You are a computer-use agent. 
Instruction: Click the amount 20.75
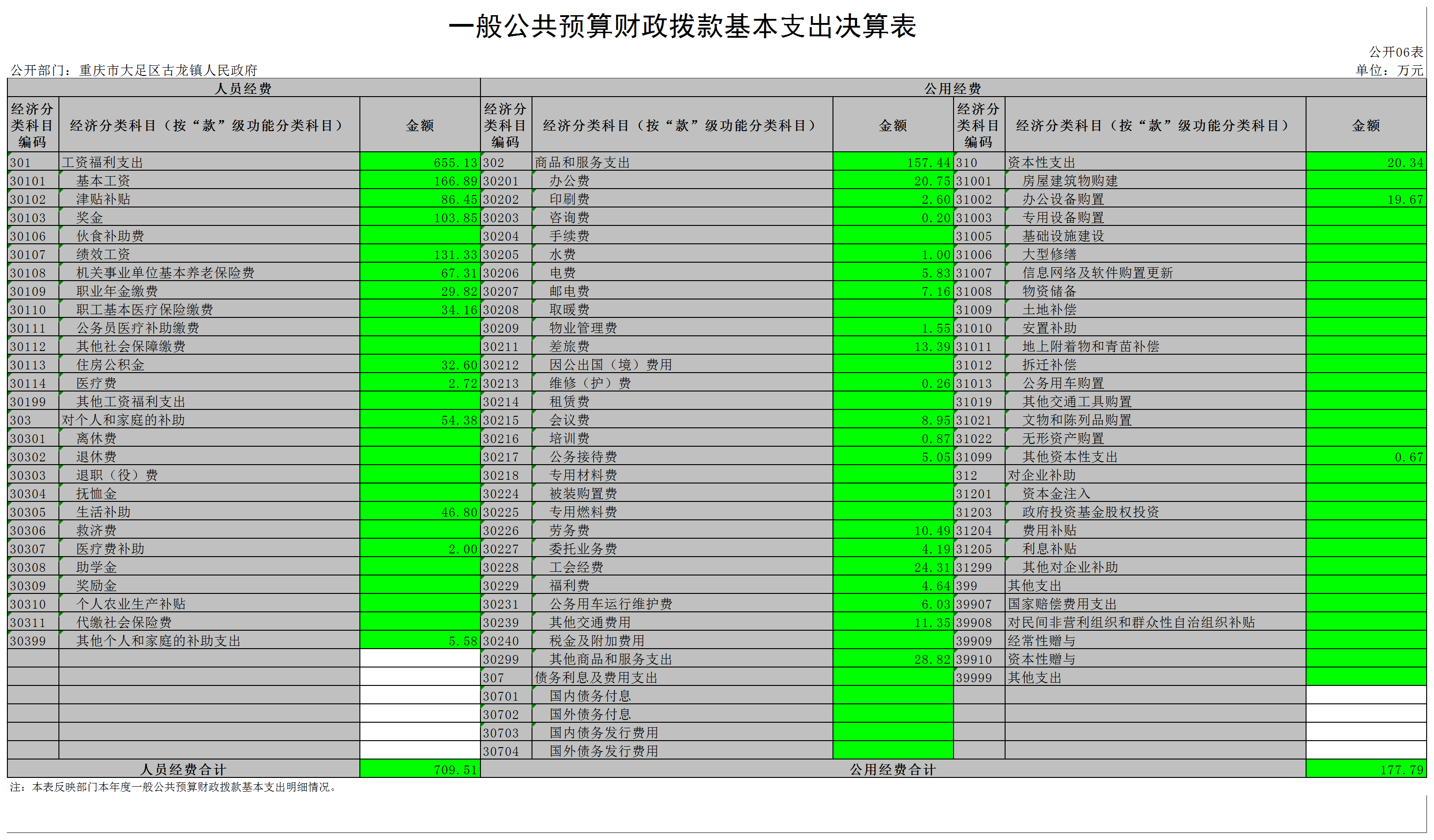pyautogui.click(x=893, y=181)
